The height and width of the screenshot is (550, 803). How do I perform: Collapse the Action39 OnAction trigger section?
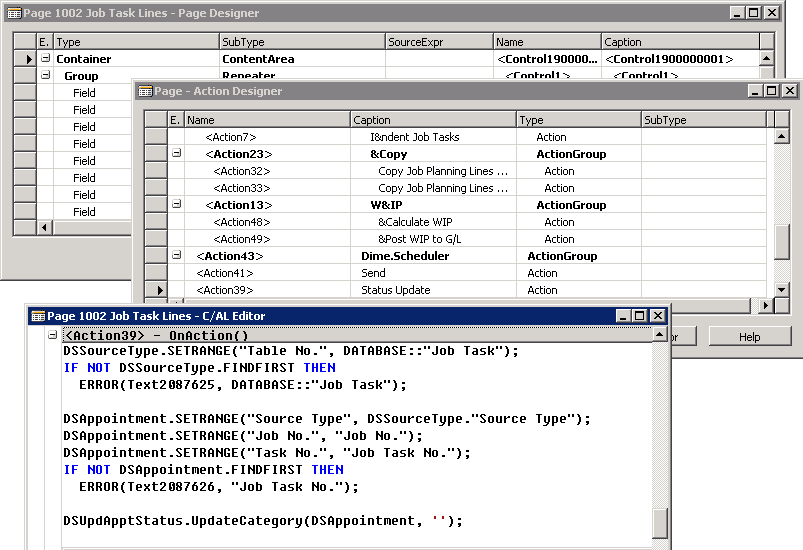pyautogui.click(x=52, y=335)
